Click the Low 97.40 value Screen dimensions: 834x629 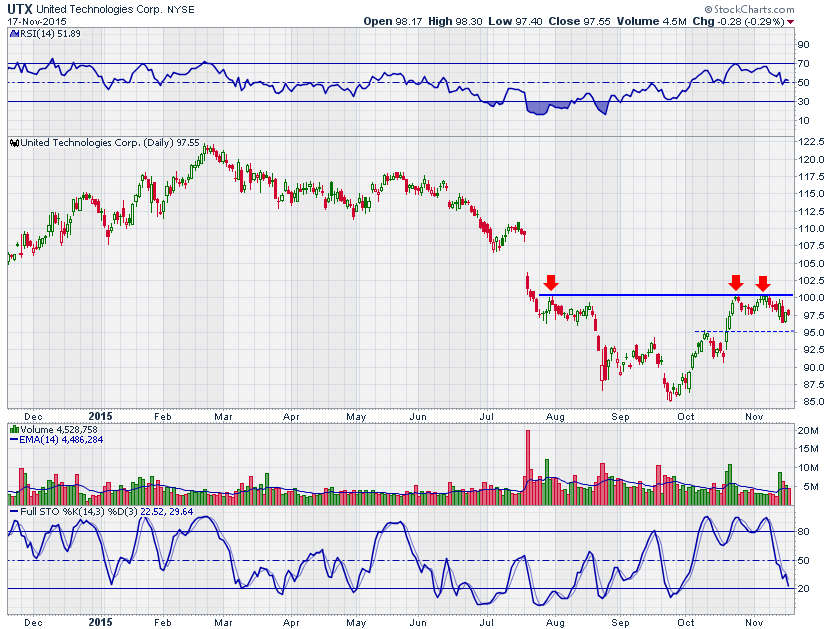[x=515, y=21]
